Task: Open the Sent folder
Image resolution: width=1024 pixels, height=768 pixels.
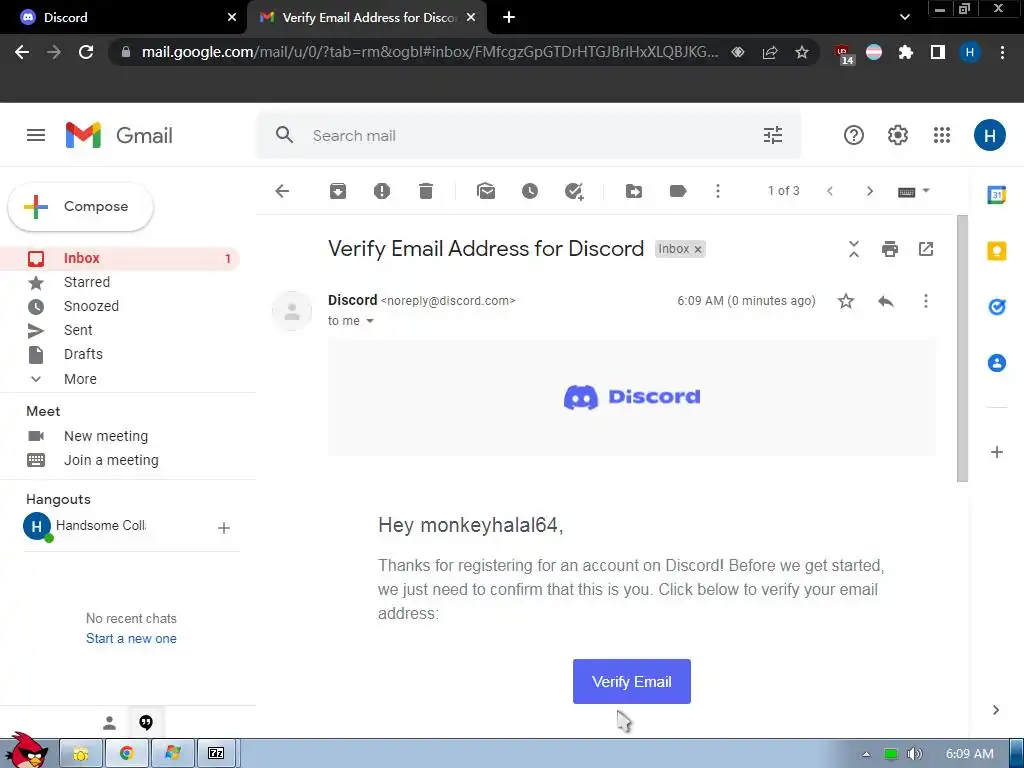Action: (x=78, y=330)
